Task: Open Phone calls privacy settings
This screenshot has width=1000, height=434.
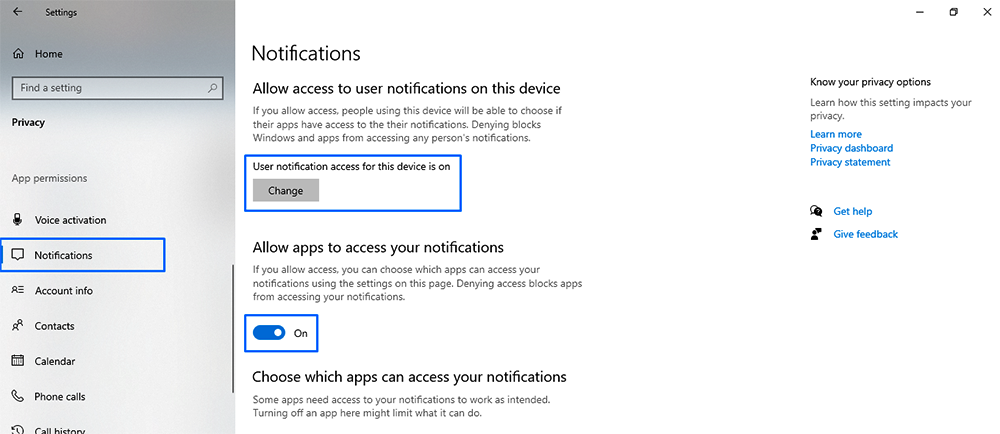Action: coord(59,396)
